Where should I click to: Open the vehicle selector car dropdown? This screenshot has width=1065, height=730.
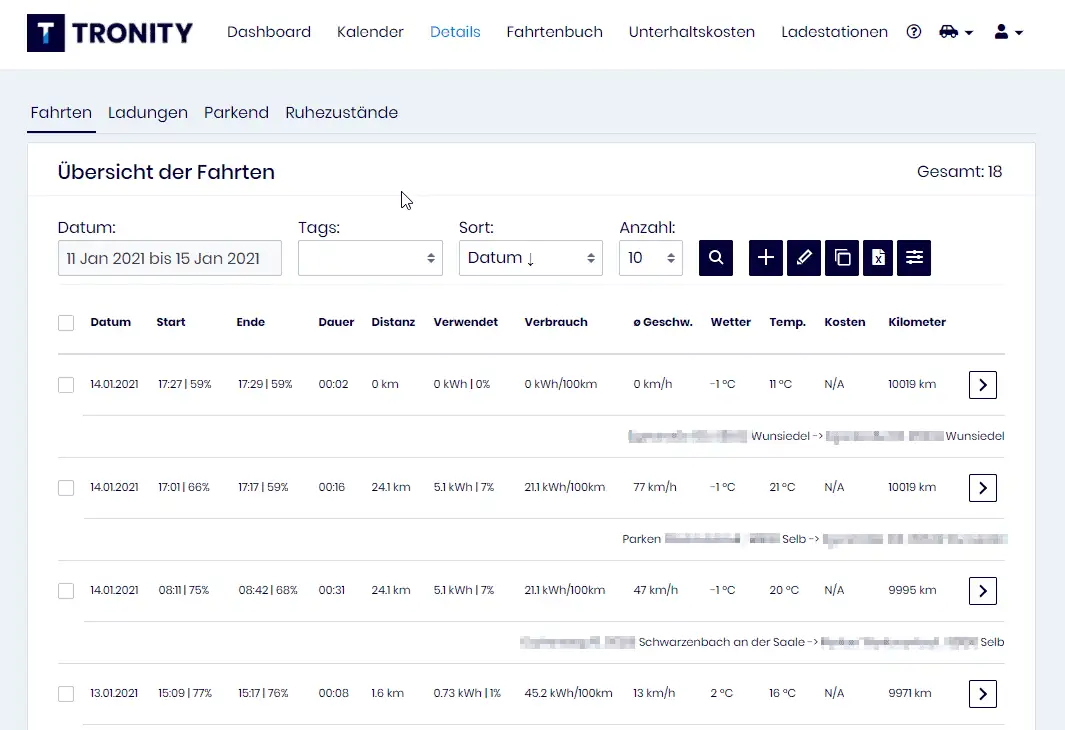click(955, 32)
